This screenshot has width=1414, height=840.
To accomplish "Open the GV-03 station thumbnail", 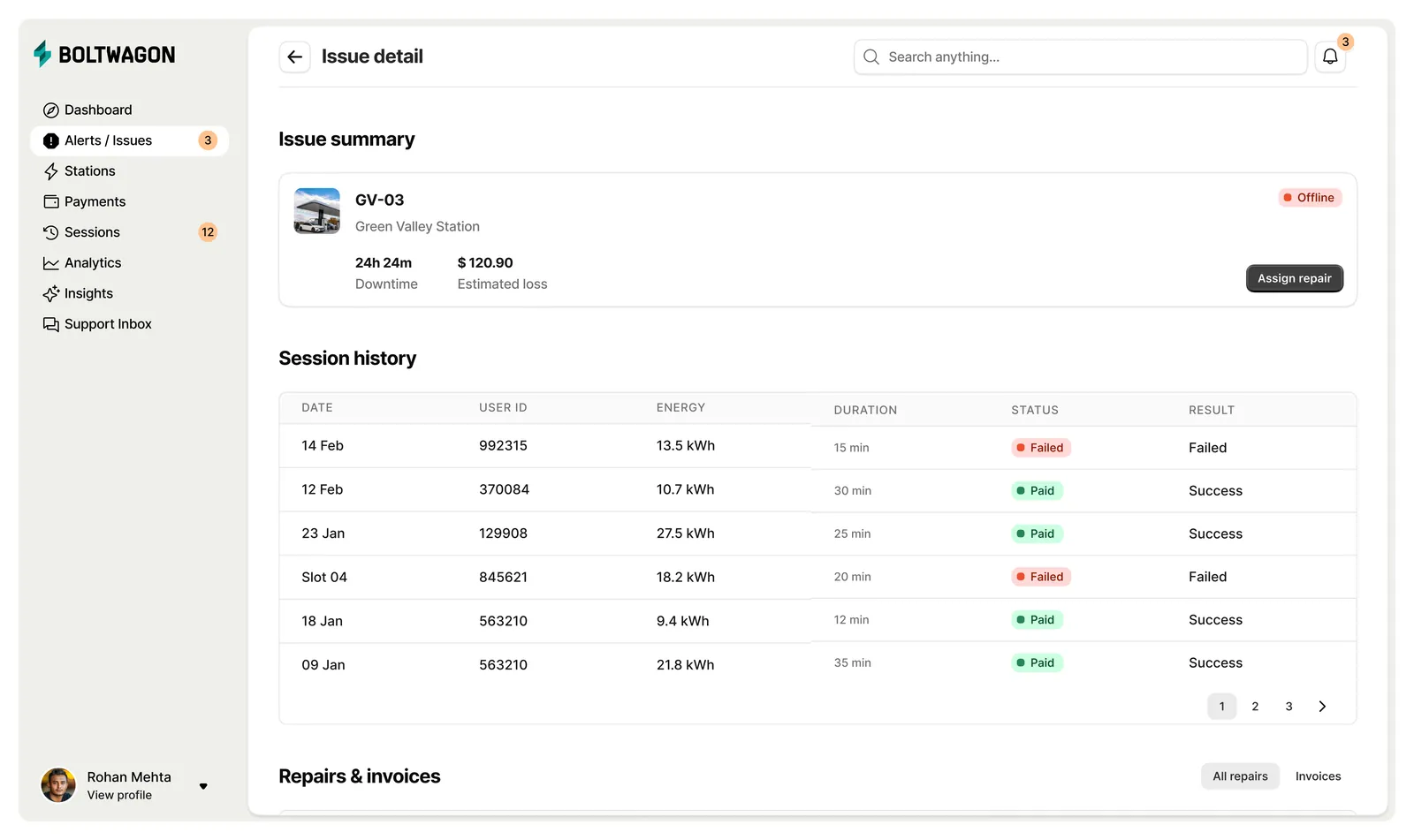I will click(x=317, y=211).
